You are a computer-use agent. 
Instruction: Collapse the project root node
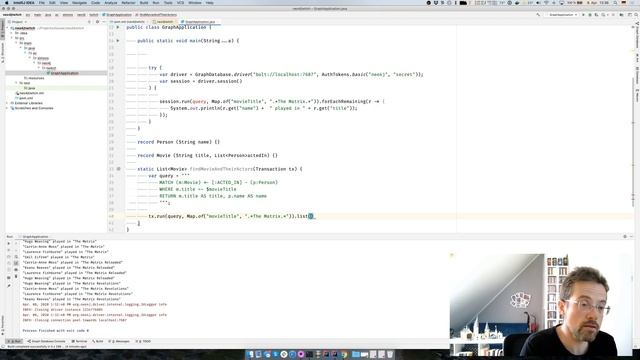8,28
